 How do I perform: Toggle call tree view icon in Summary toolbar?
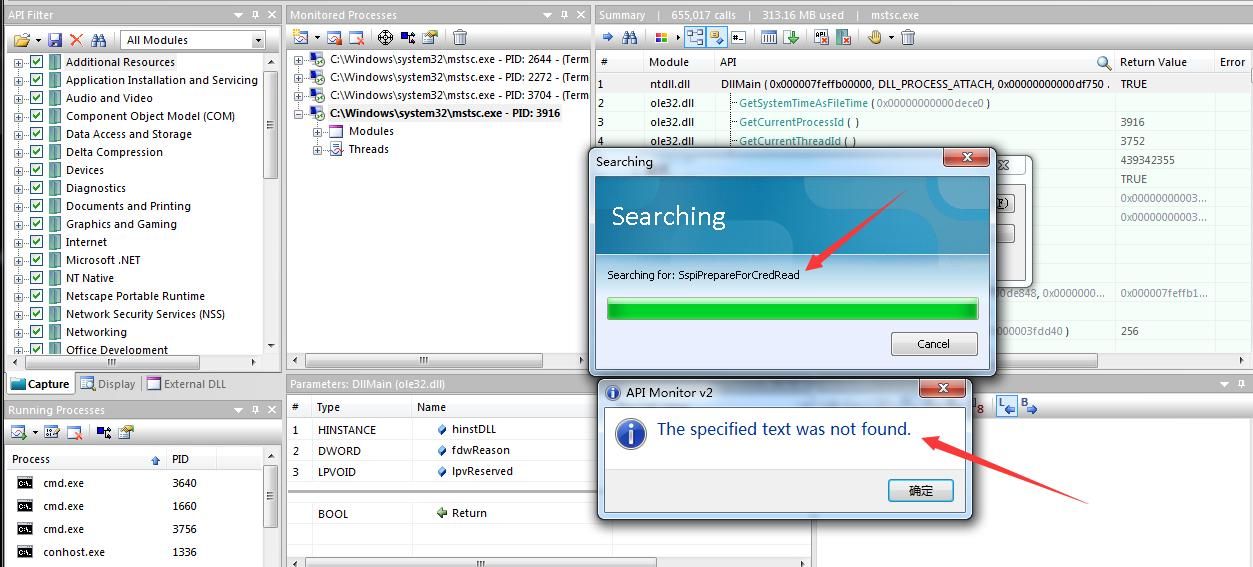pyautogui.click(x=694, y=37)
